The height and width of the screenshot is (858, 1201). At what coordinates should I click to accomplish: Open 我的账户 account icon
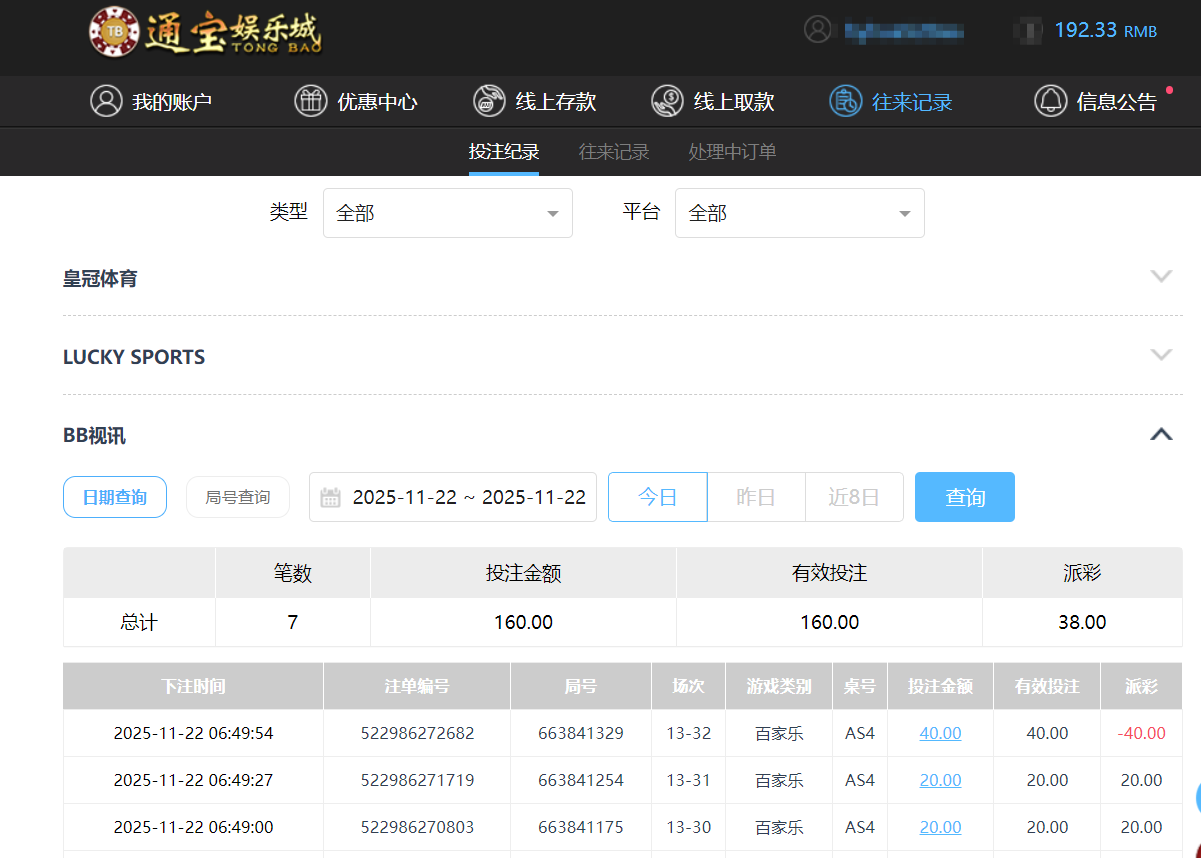pos(107,101)
